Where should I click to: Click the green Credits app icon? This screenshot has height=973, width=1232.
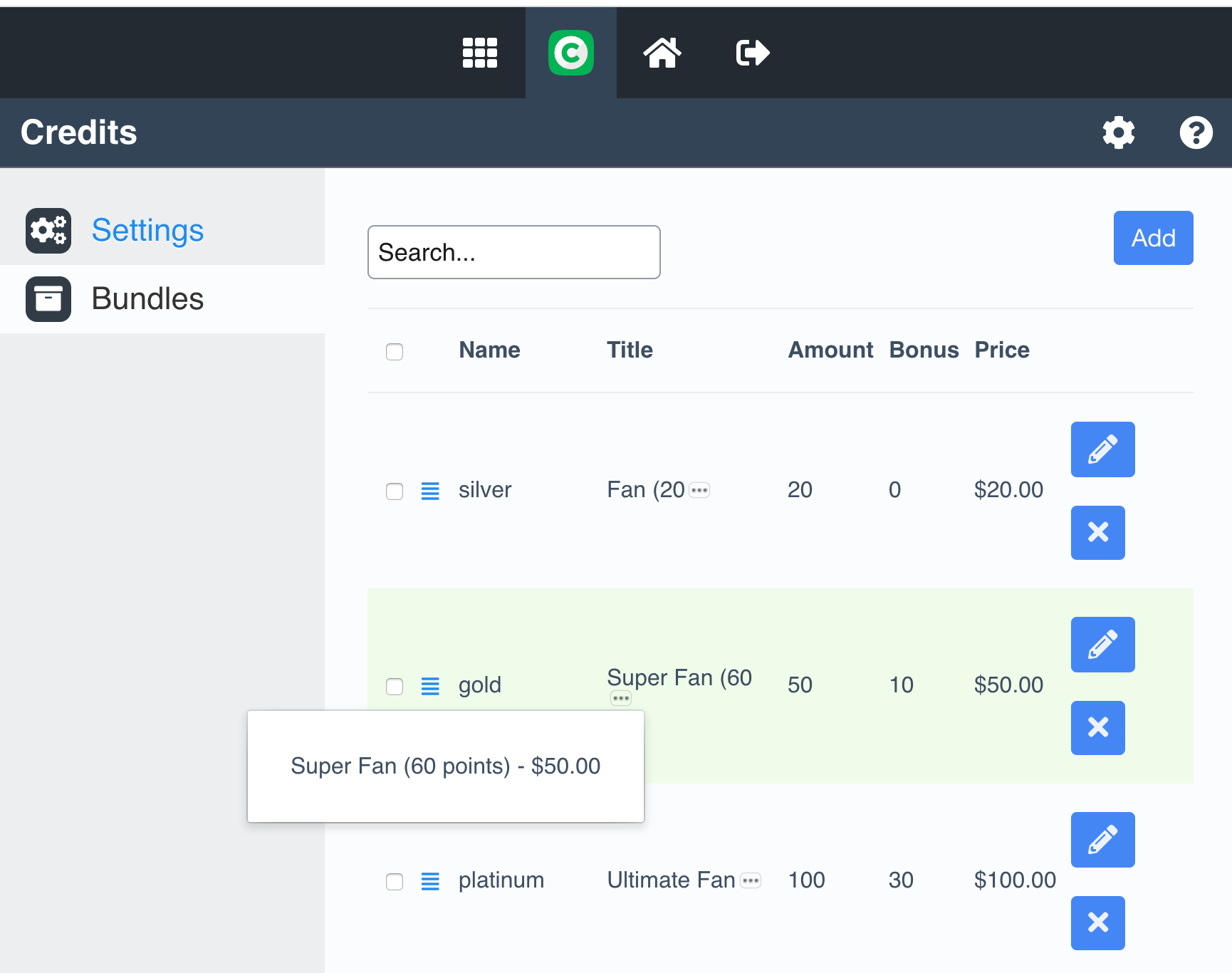point(570,53)
